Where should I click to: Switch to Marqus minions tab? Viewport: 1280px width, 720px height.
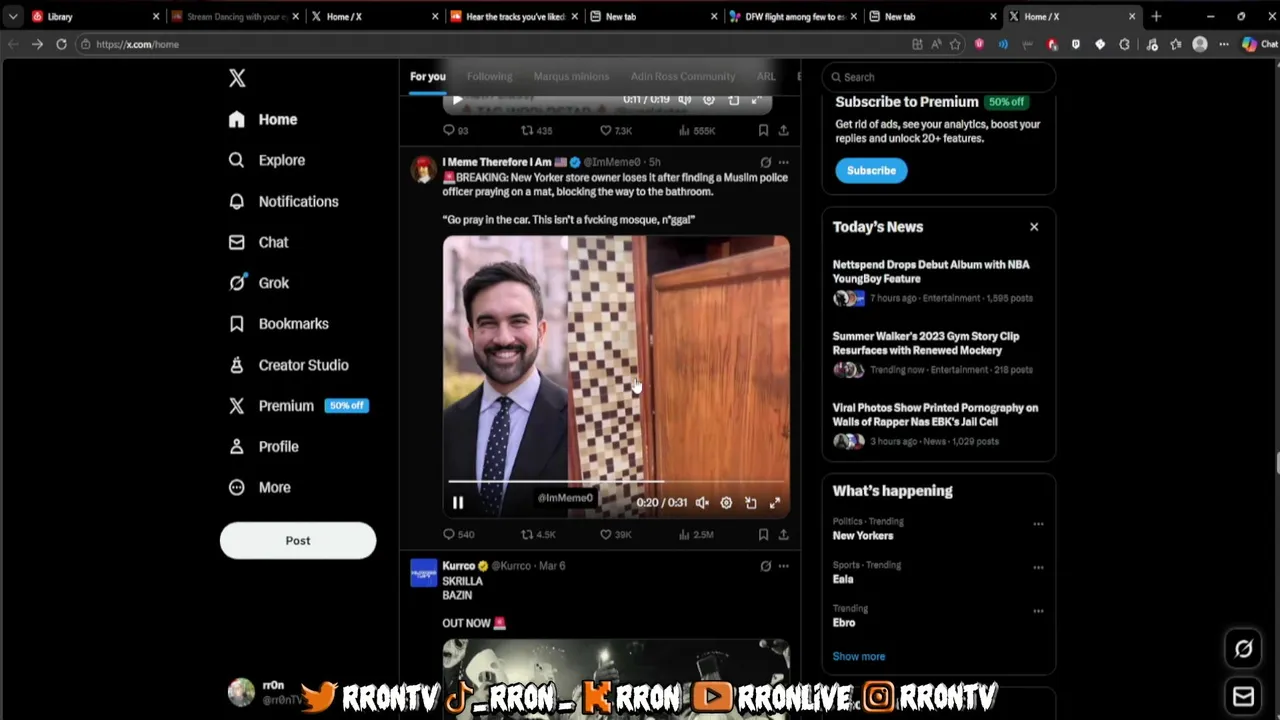click(571, 76)
